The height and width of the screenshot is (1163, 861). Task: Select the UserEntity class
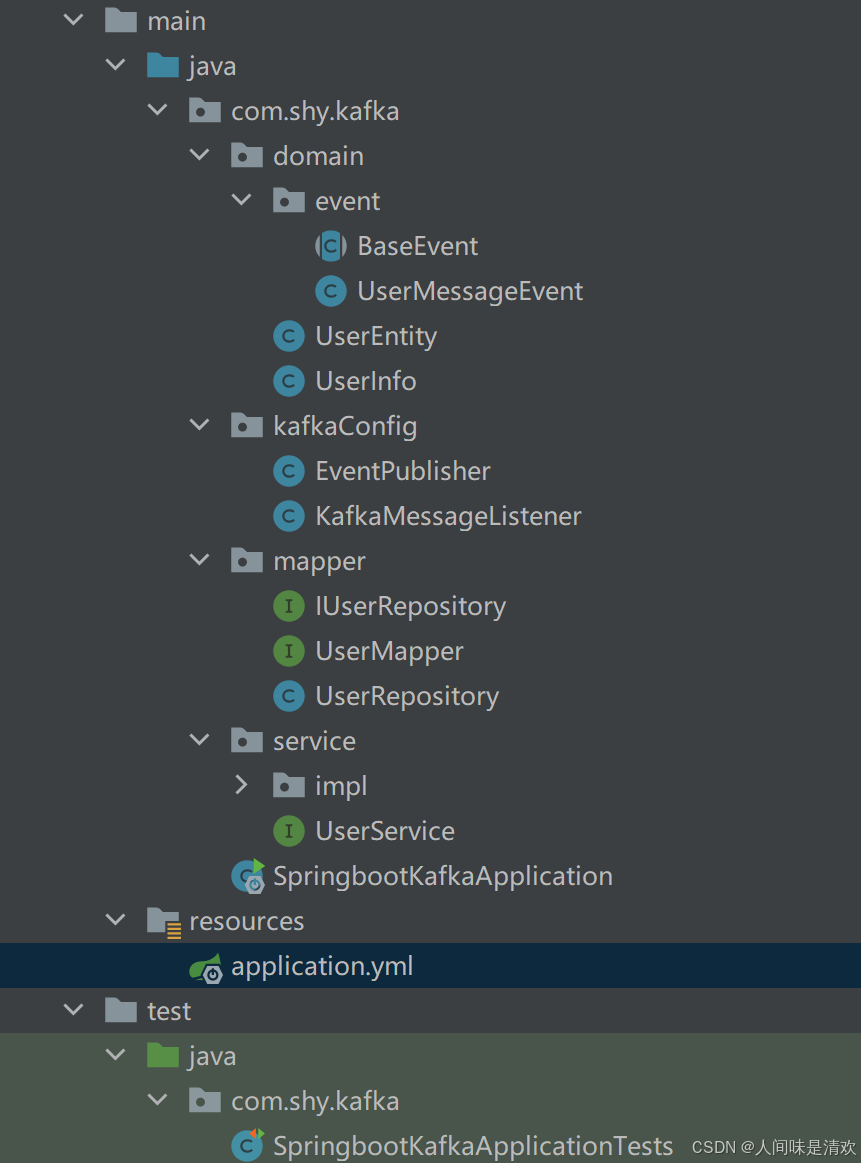click(x=376, y=335)
